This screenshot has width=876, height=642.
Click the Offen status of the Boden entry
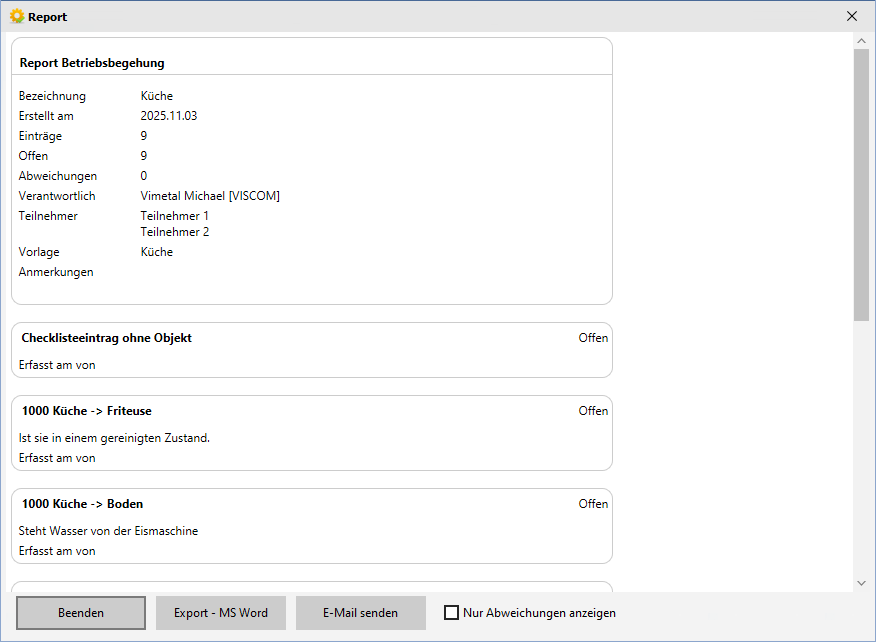[593, 504]
